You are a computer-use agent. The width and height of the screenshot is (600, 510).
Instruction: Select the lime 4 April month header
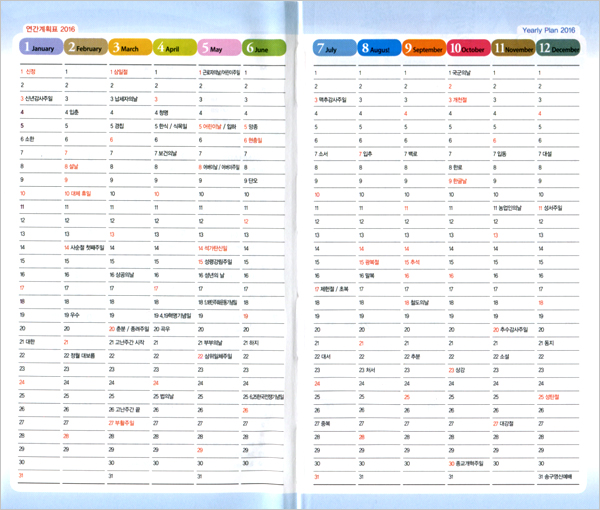click(175, 47)
